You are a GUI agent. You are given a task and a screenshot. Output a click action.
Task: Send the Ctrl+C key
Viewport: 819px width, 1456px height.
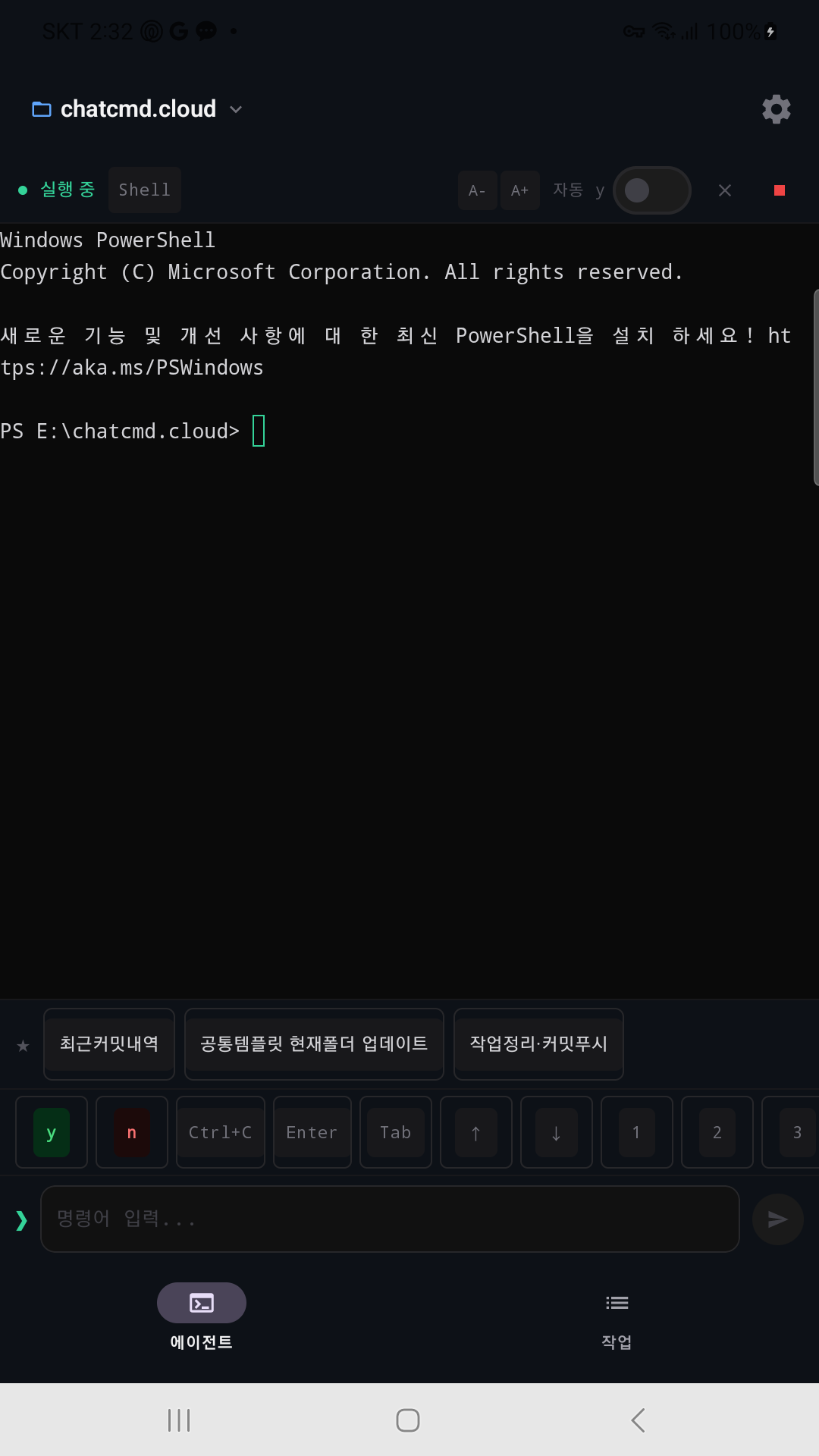pos(221,1132)
